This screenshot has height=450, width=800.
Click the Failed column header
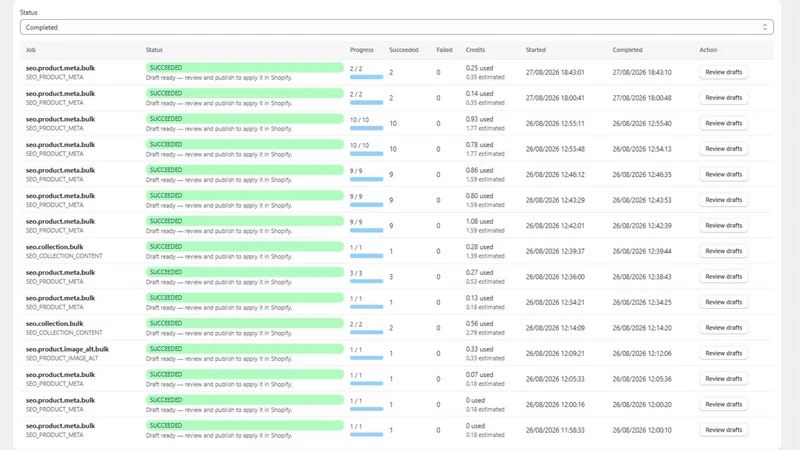444,50
